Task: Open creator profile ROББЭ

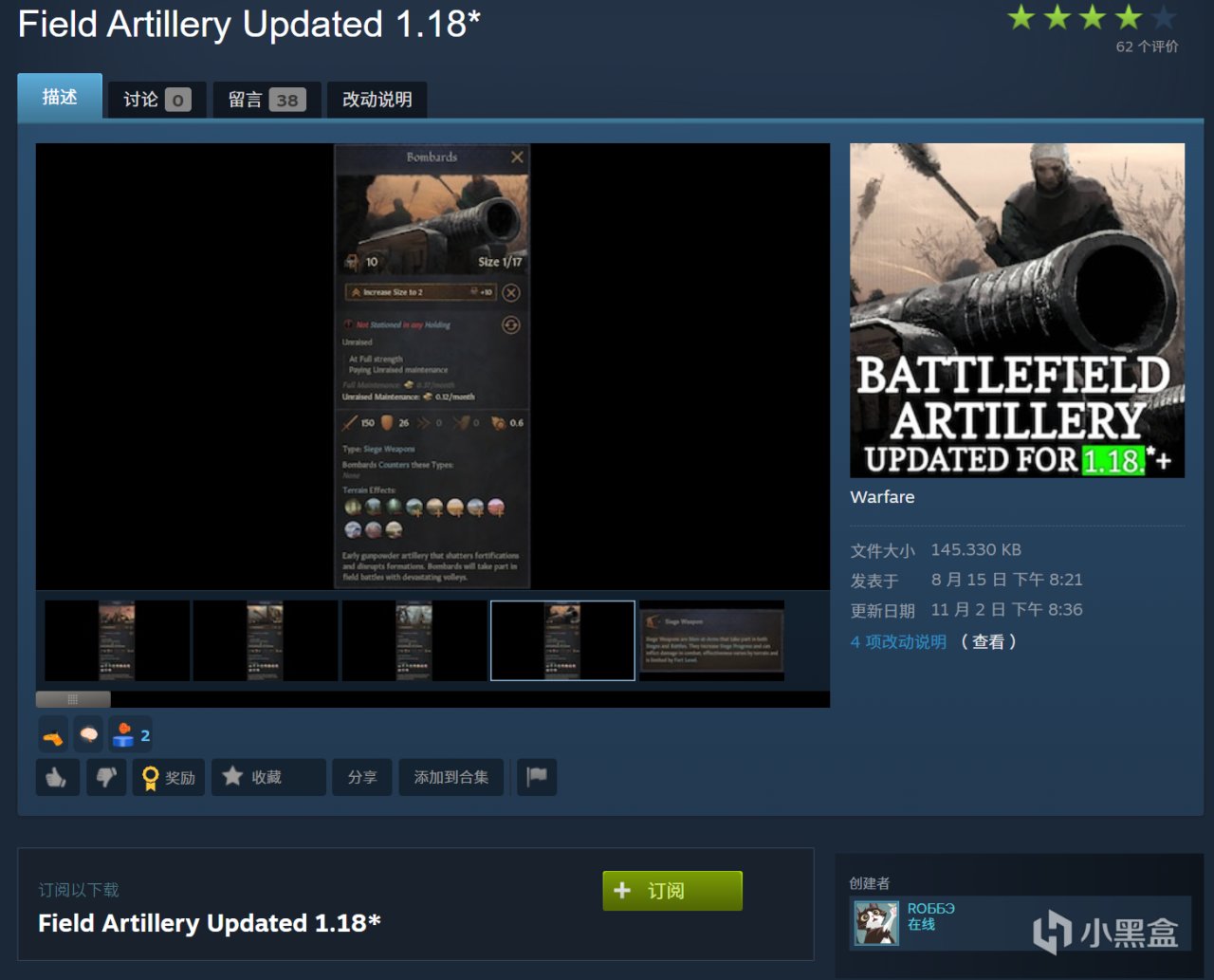Action: click(931, 908)
